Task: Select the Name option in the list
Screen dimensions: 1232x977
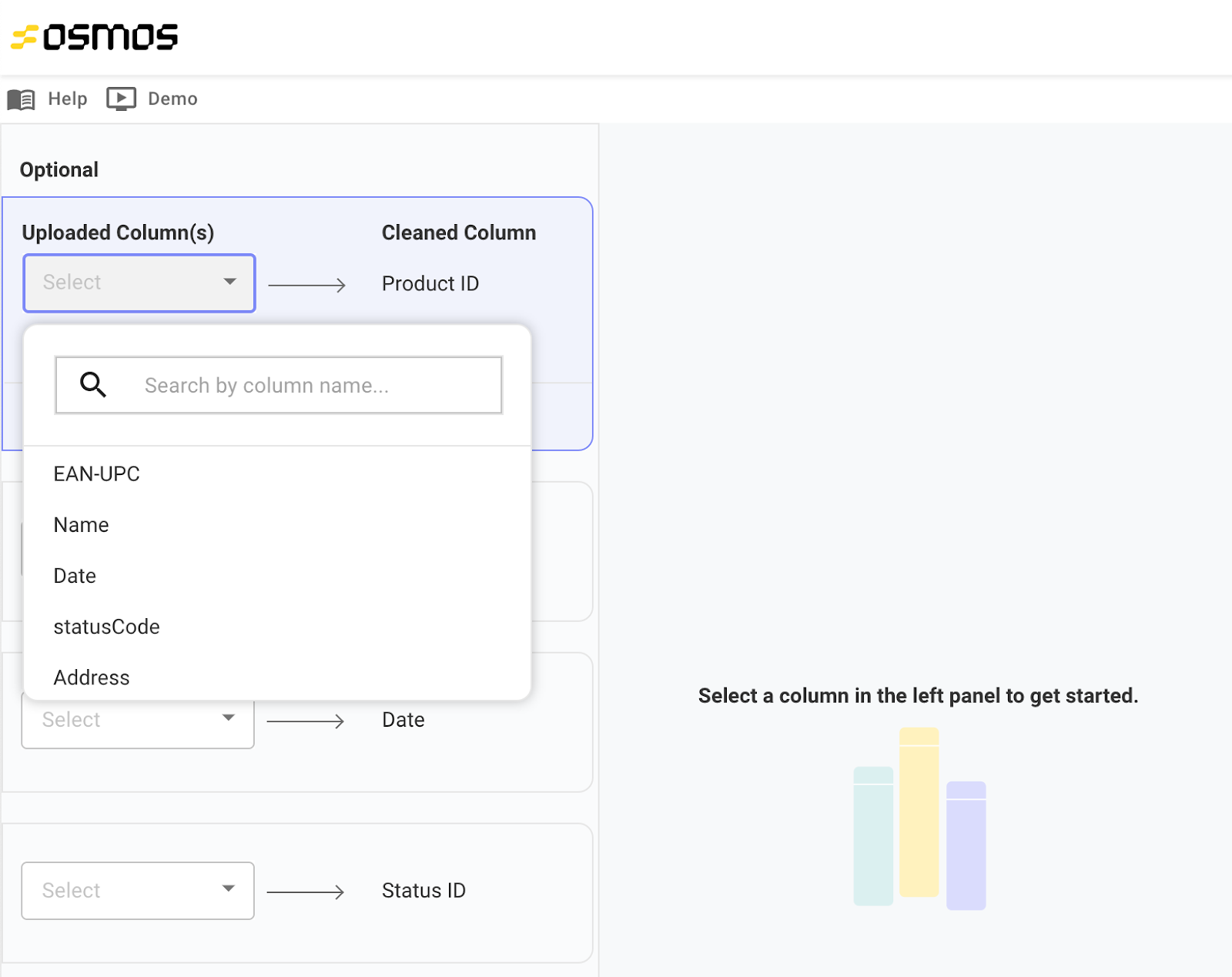Action: point(82,525)
